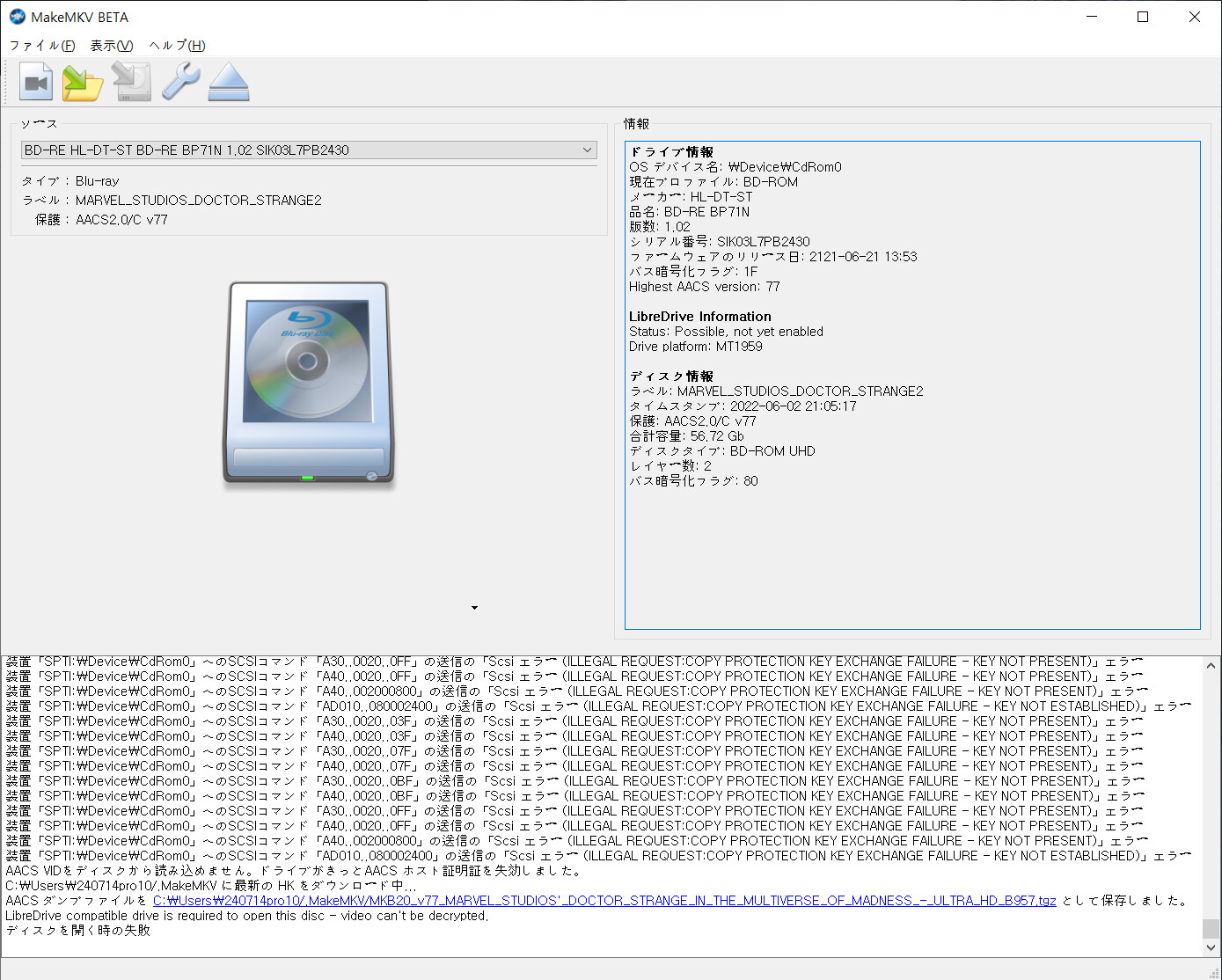1222x980 pixels.
Task: Click the 版数: 1.02 line
Action: tap(660, 227)
